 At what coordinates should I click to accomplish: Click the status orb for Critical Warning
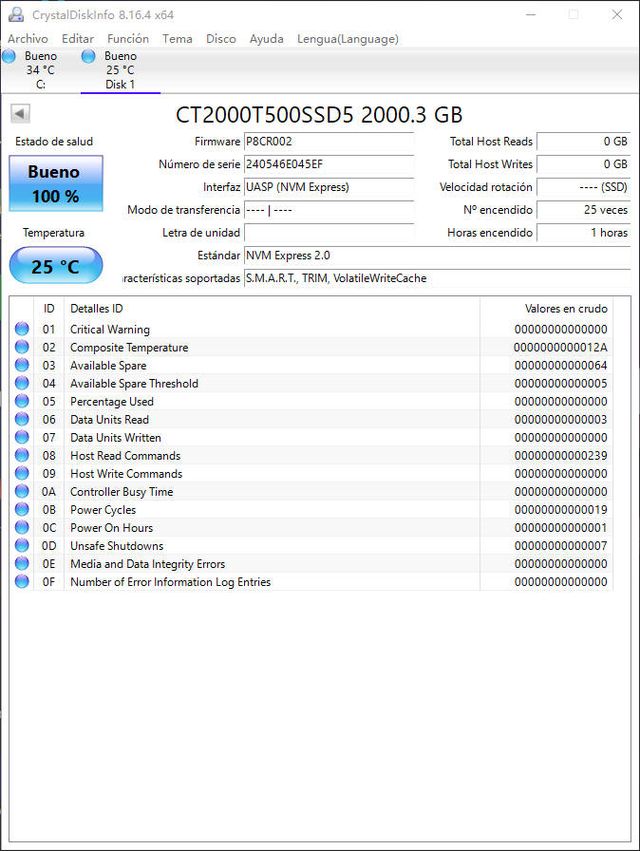point(22,329)
